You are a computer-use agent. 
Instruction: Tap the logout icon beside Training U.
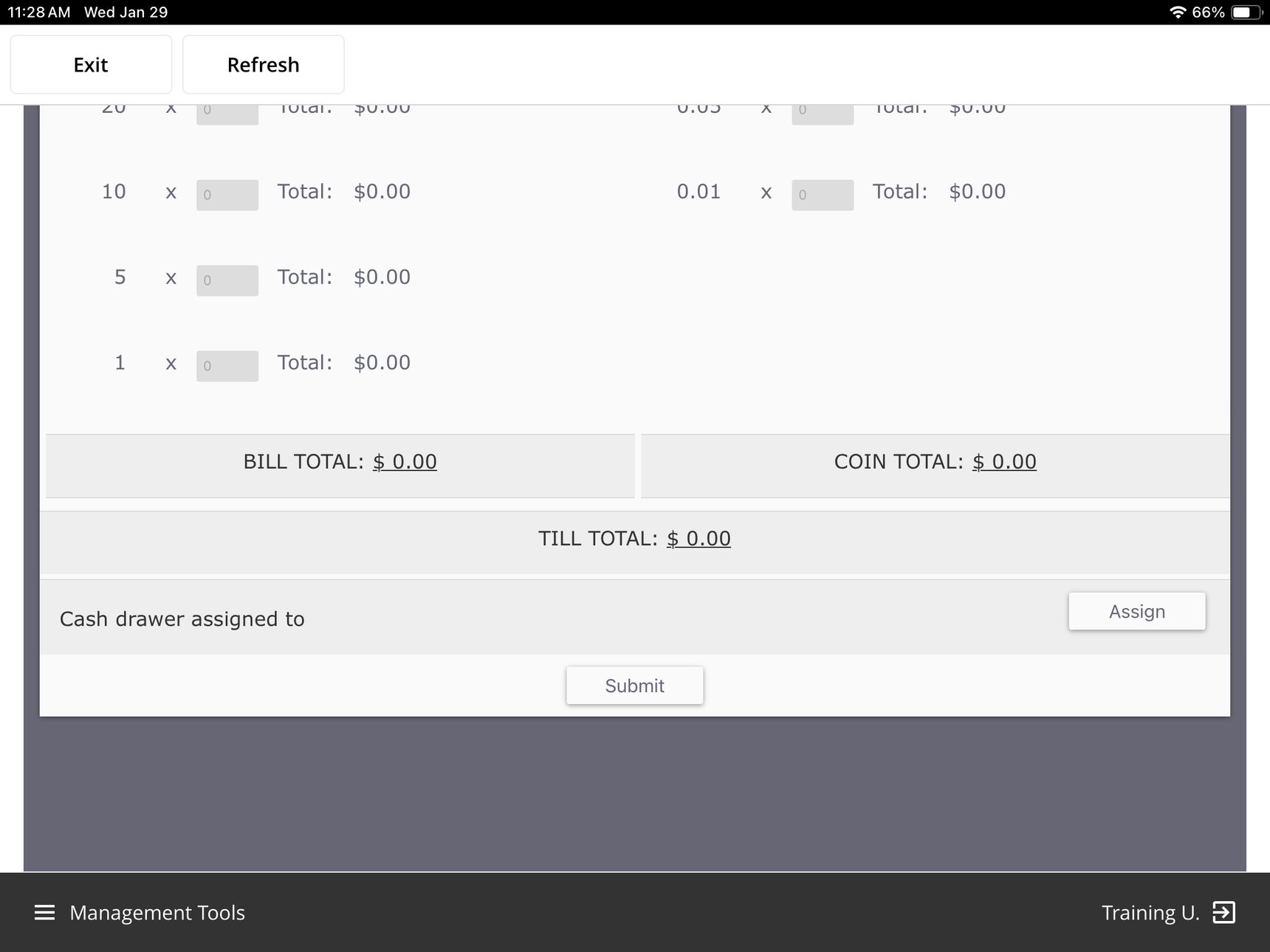coord(1224,913)
